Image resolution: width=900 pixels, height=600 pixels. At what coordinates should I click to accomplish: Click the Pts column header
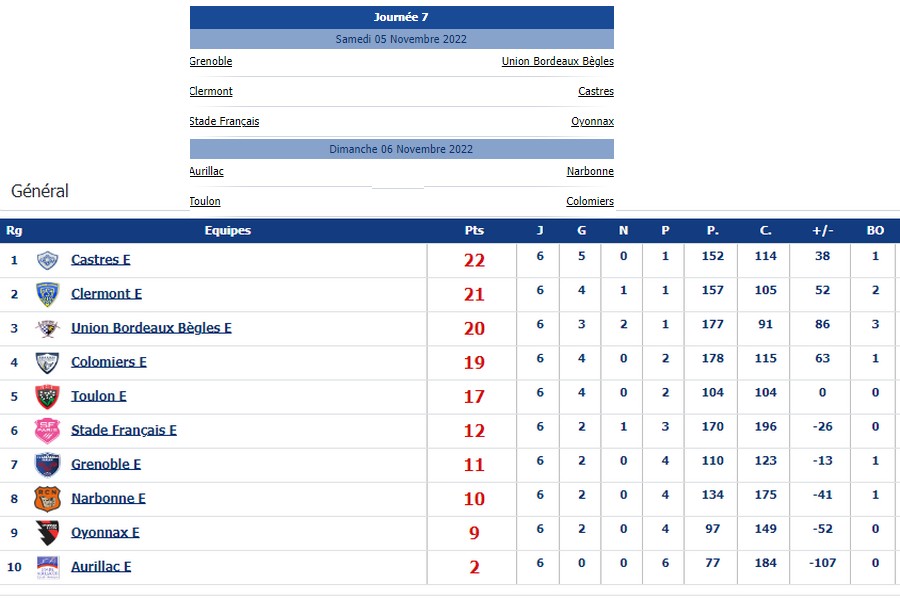(474, 230)
